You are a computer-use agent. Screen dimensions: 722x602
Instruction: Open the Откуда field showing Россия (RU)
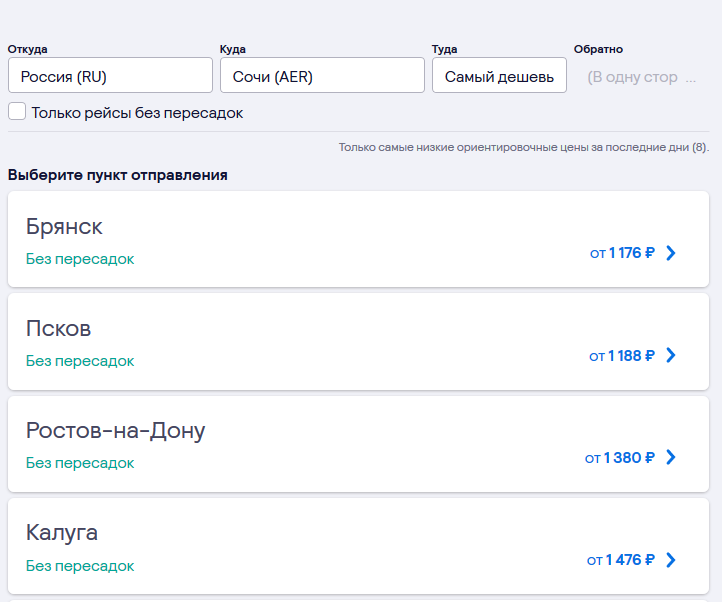pos(110,76)
